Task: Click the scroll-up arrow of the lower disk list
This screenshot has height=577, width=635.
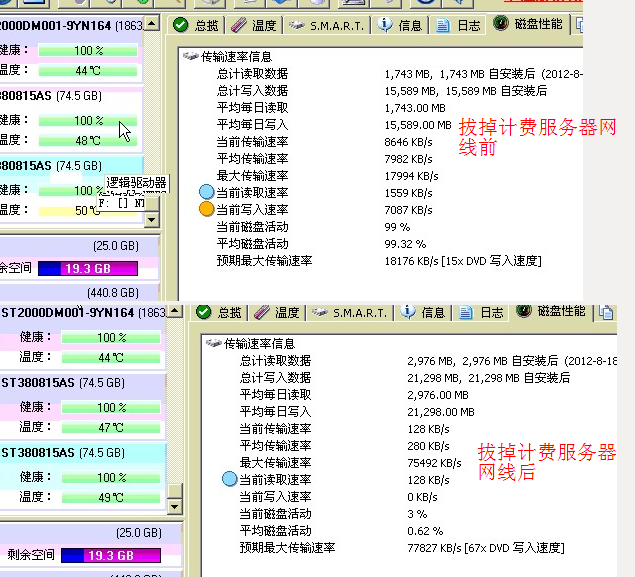Action: click(x=175, y=311)
